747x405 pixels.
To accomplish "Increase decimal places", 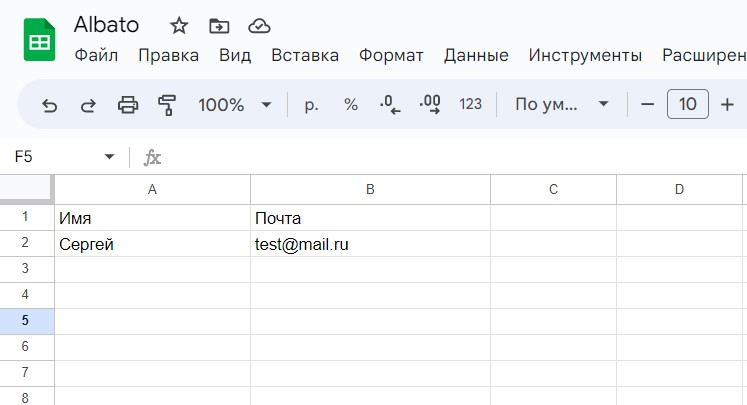I will point(430,104).
